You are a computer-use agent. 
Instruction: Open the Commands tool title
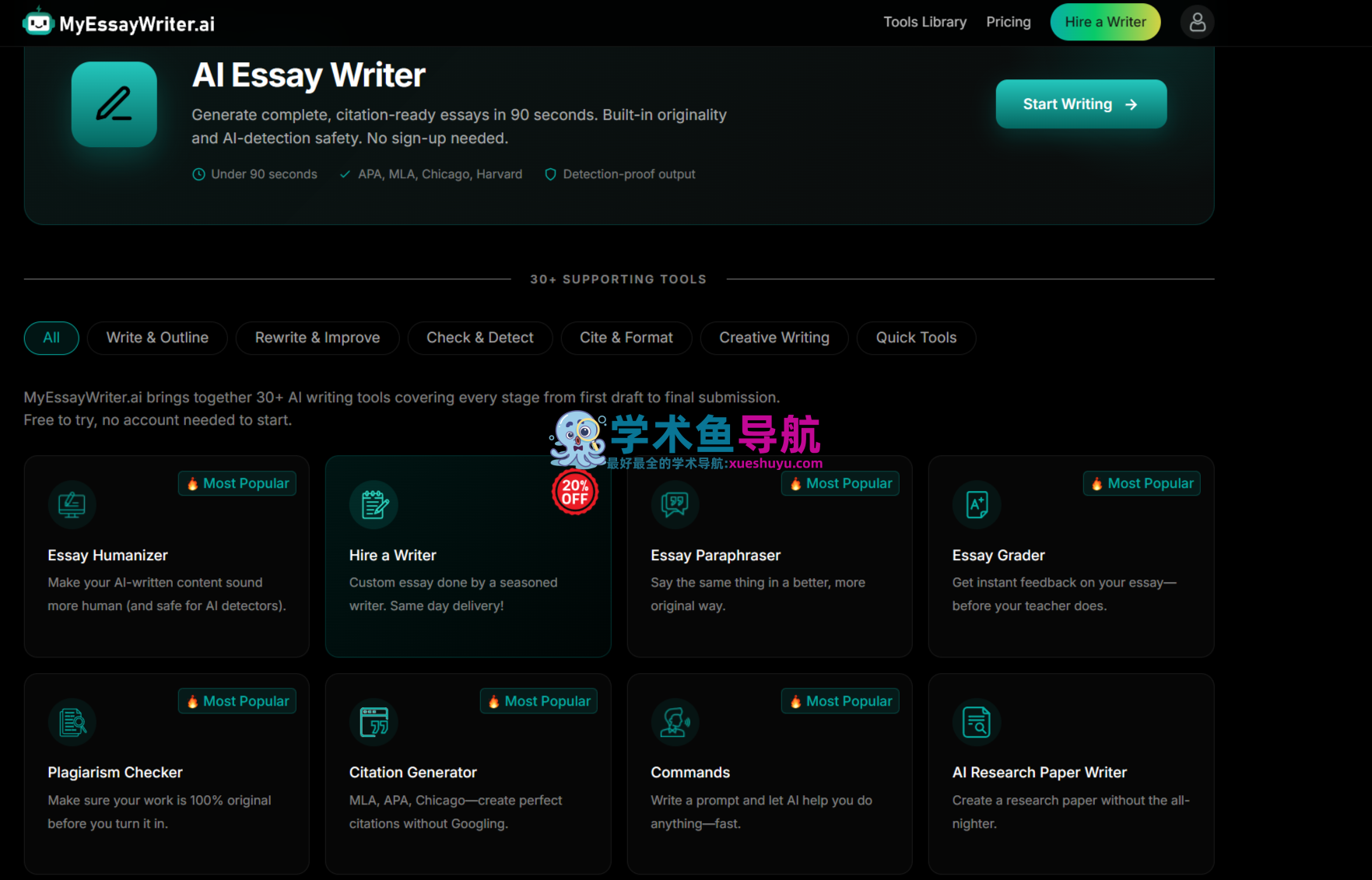tap(690, 773)
